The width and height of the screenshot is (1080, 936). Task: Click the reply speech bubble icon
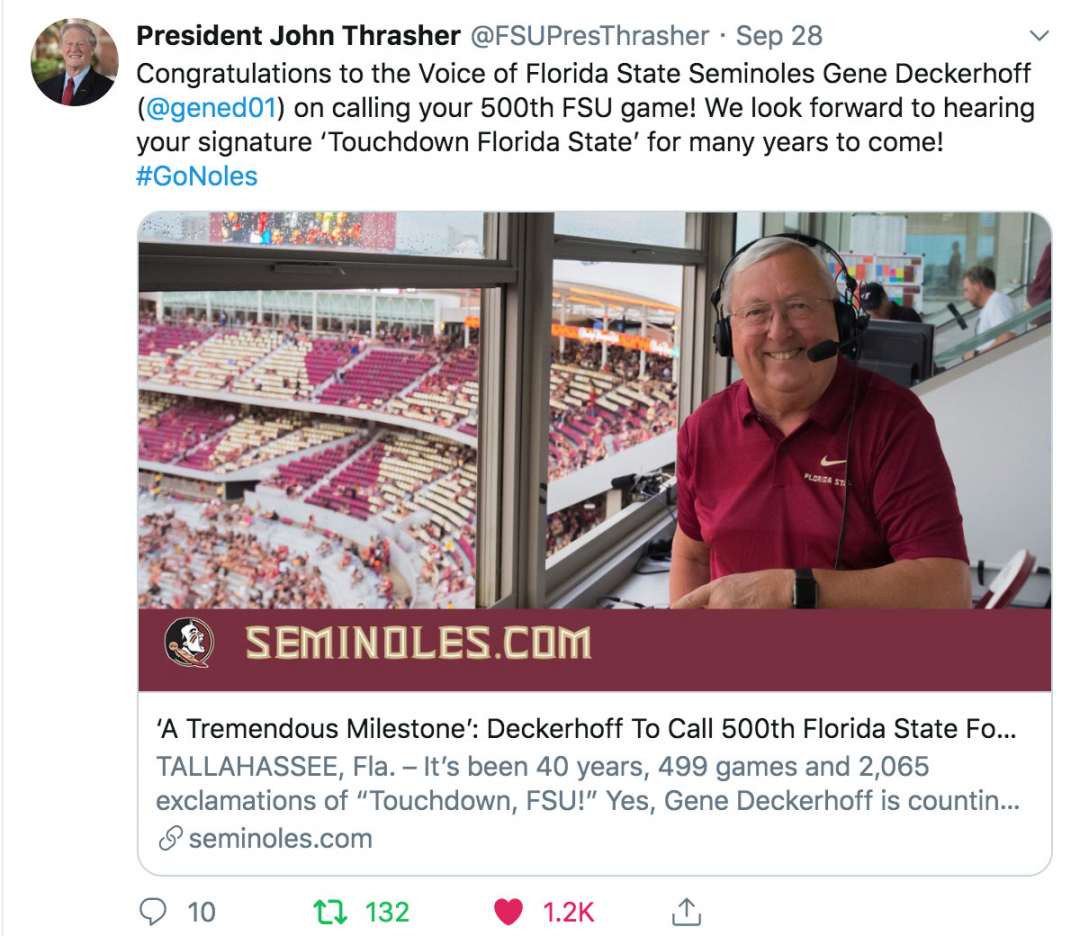point(153,911)
